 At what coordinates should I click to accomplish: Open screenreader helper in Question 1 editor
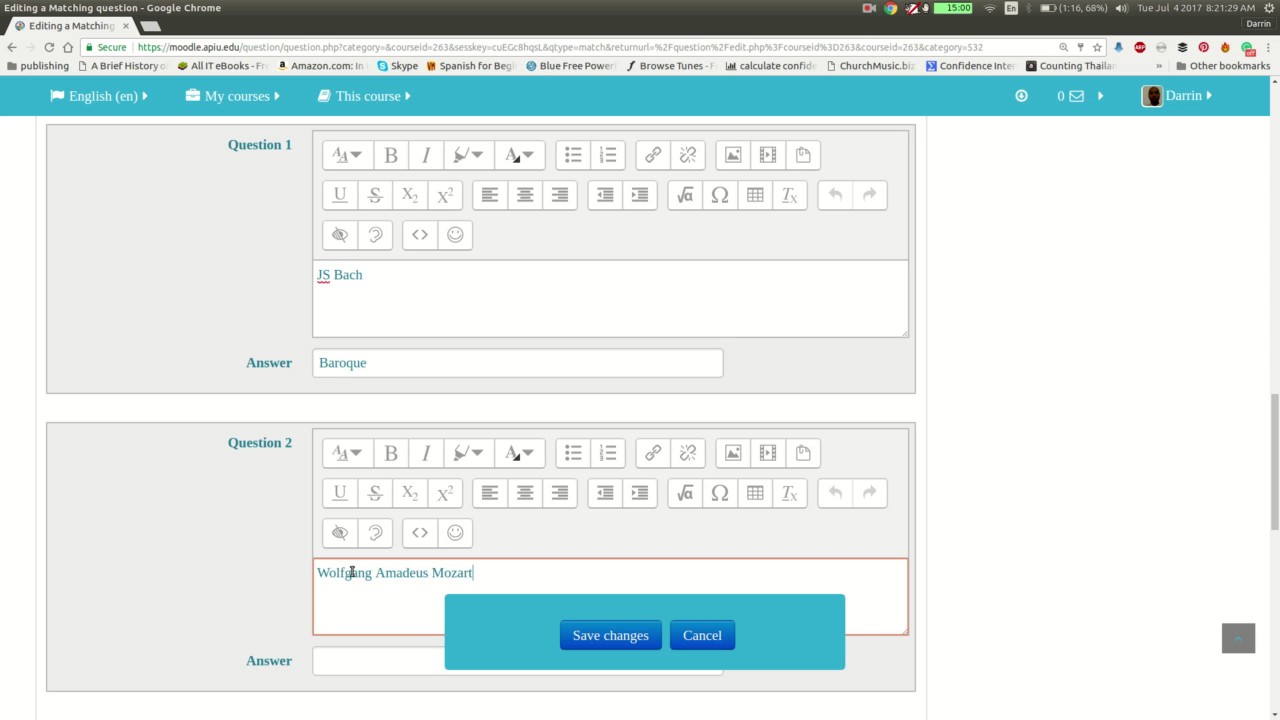point(375,235)
